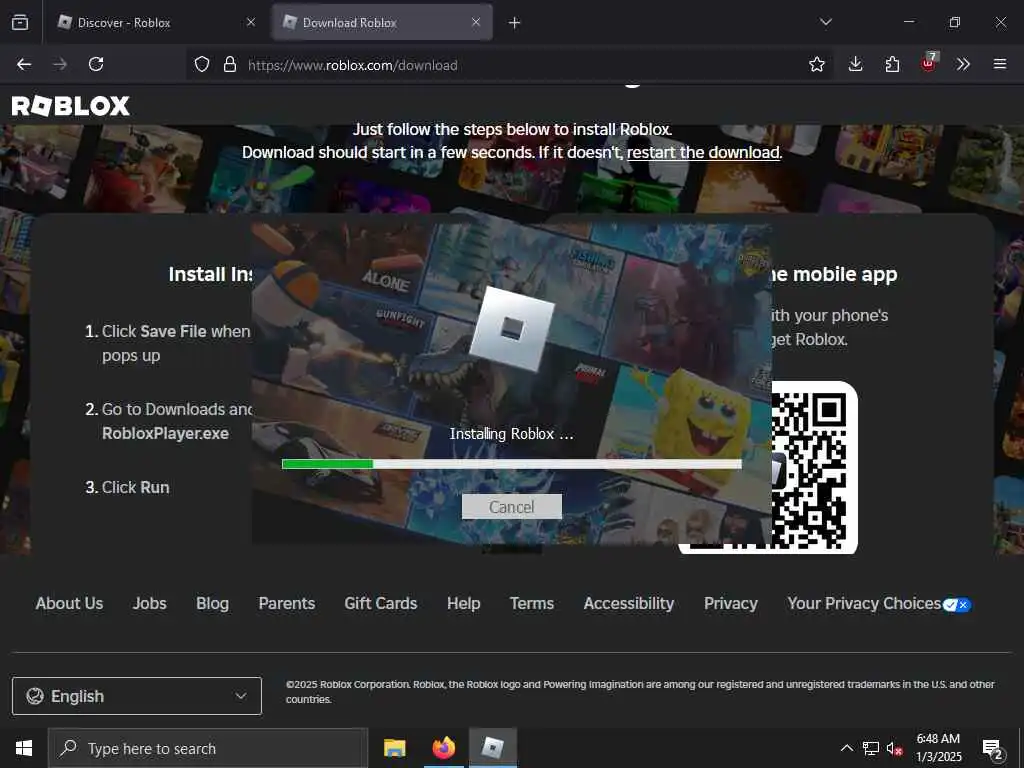
Task: Open the Gift Cards footer link
Action: (381, 603)
